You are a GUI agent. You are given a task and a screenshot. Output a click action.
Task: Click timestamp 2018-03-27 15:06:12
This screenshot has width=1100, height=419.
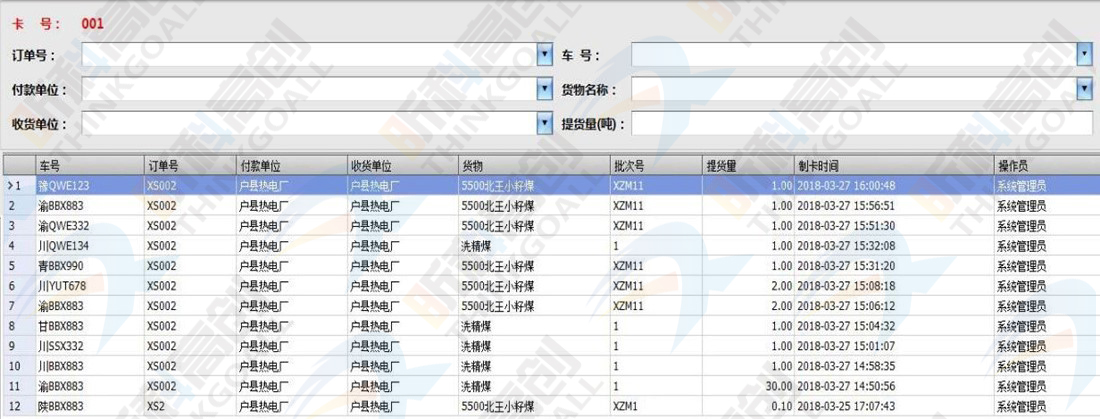[x=846, y=307]
